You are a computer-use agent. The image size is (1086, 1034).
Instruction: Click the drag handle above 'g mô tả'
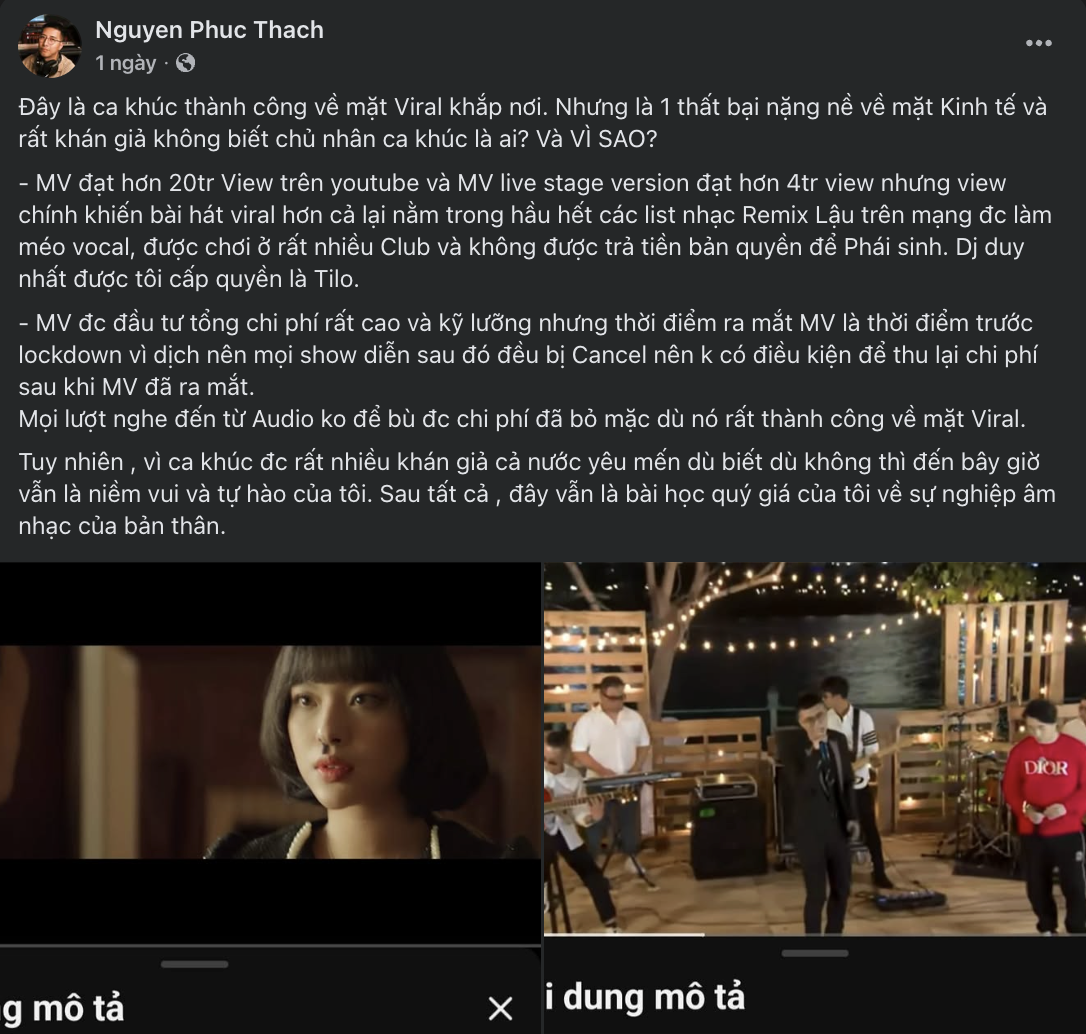195,963
